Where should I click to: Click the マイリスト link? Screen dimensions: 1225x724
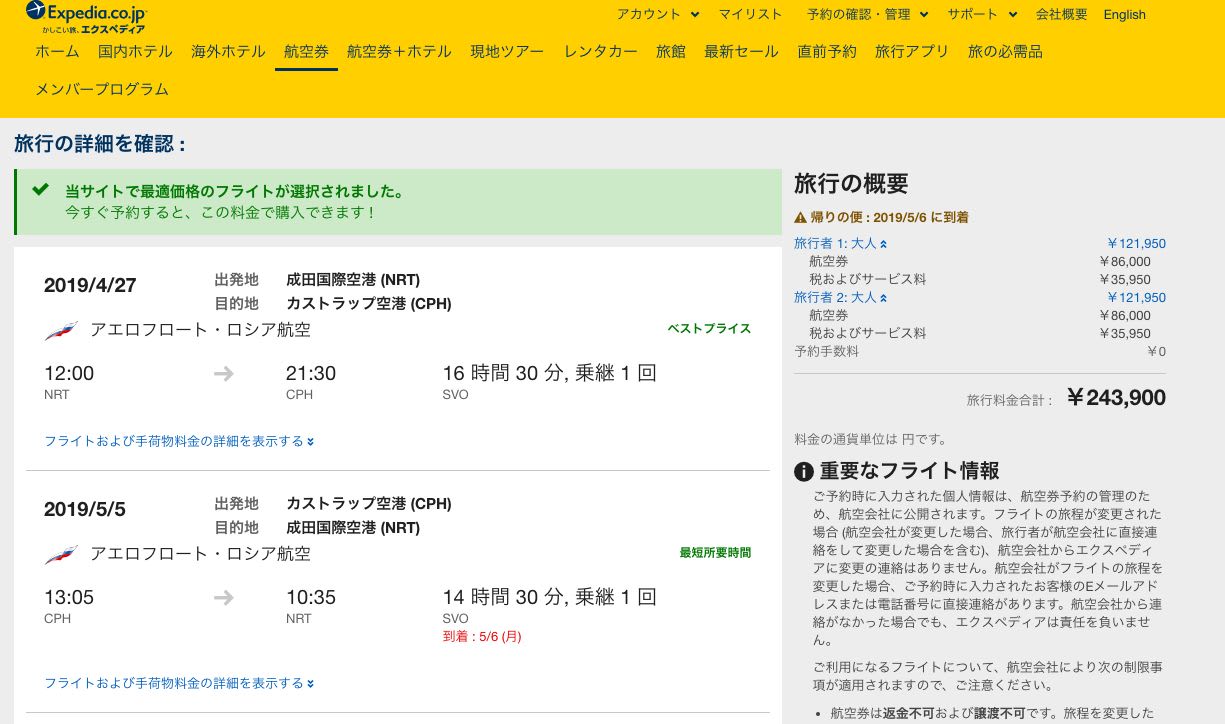coord(750,14)
